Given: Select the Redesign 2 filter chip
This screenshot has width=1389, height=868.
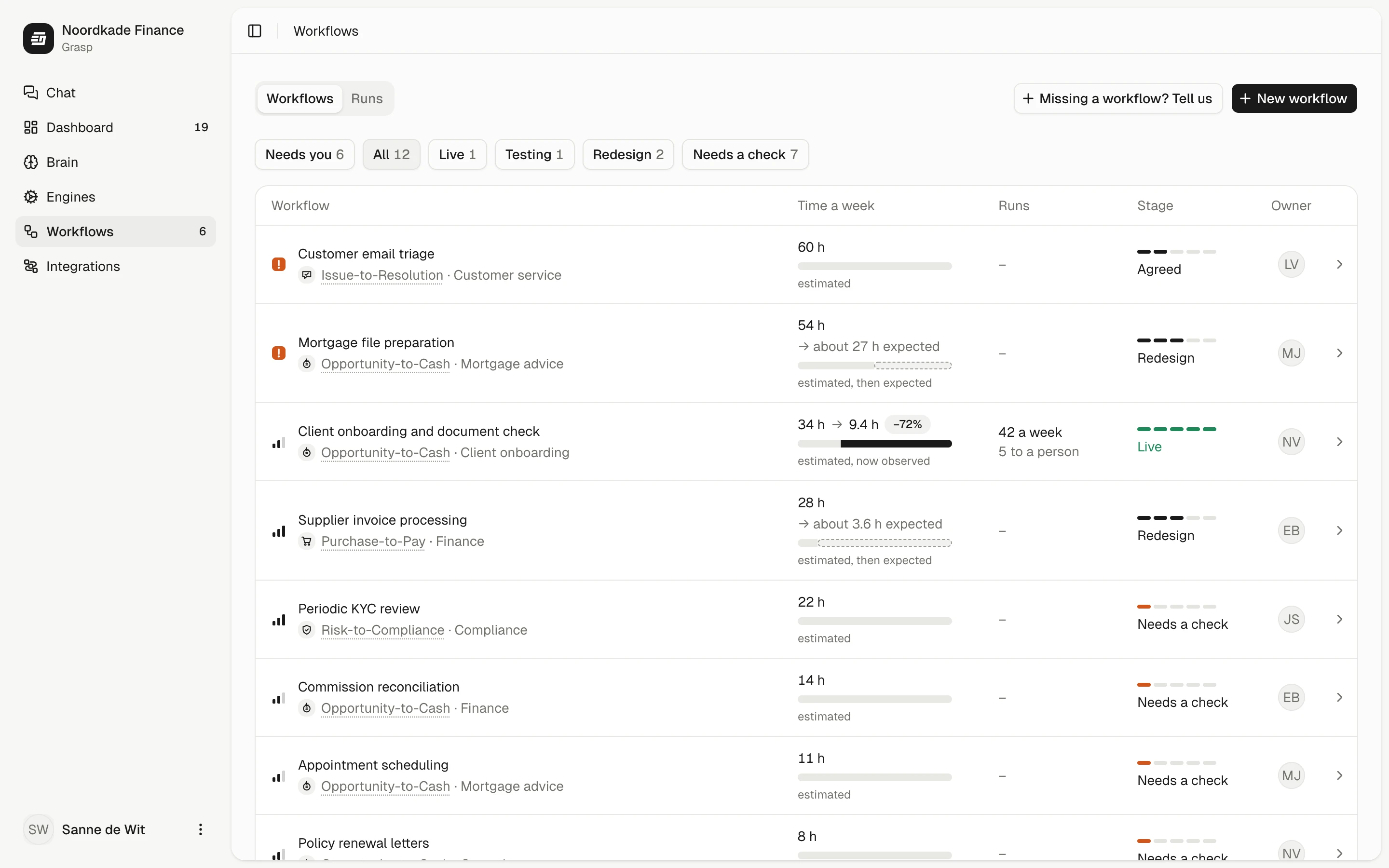Looking at the screenshot, I should coord(628,154).
